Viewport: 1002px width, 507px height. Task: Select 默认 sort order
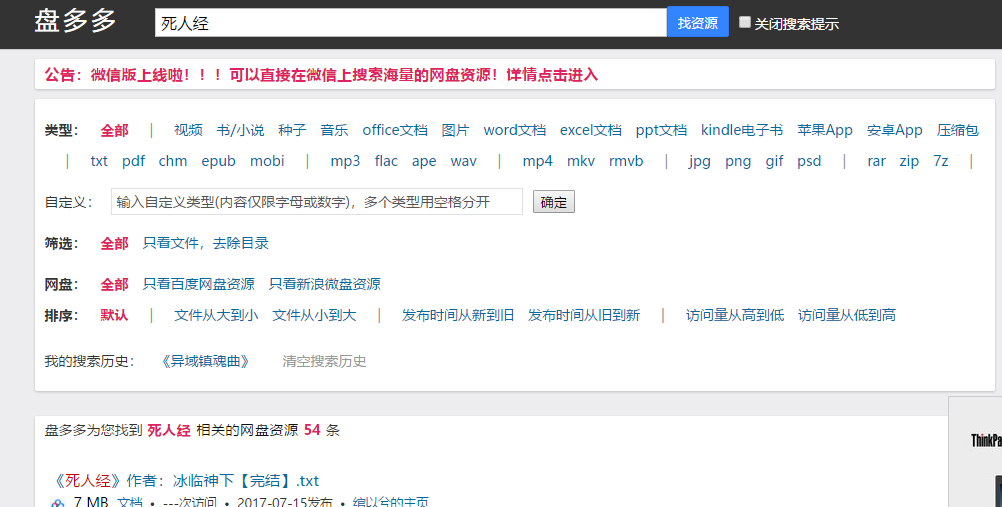click(x=114, y=315)
